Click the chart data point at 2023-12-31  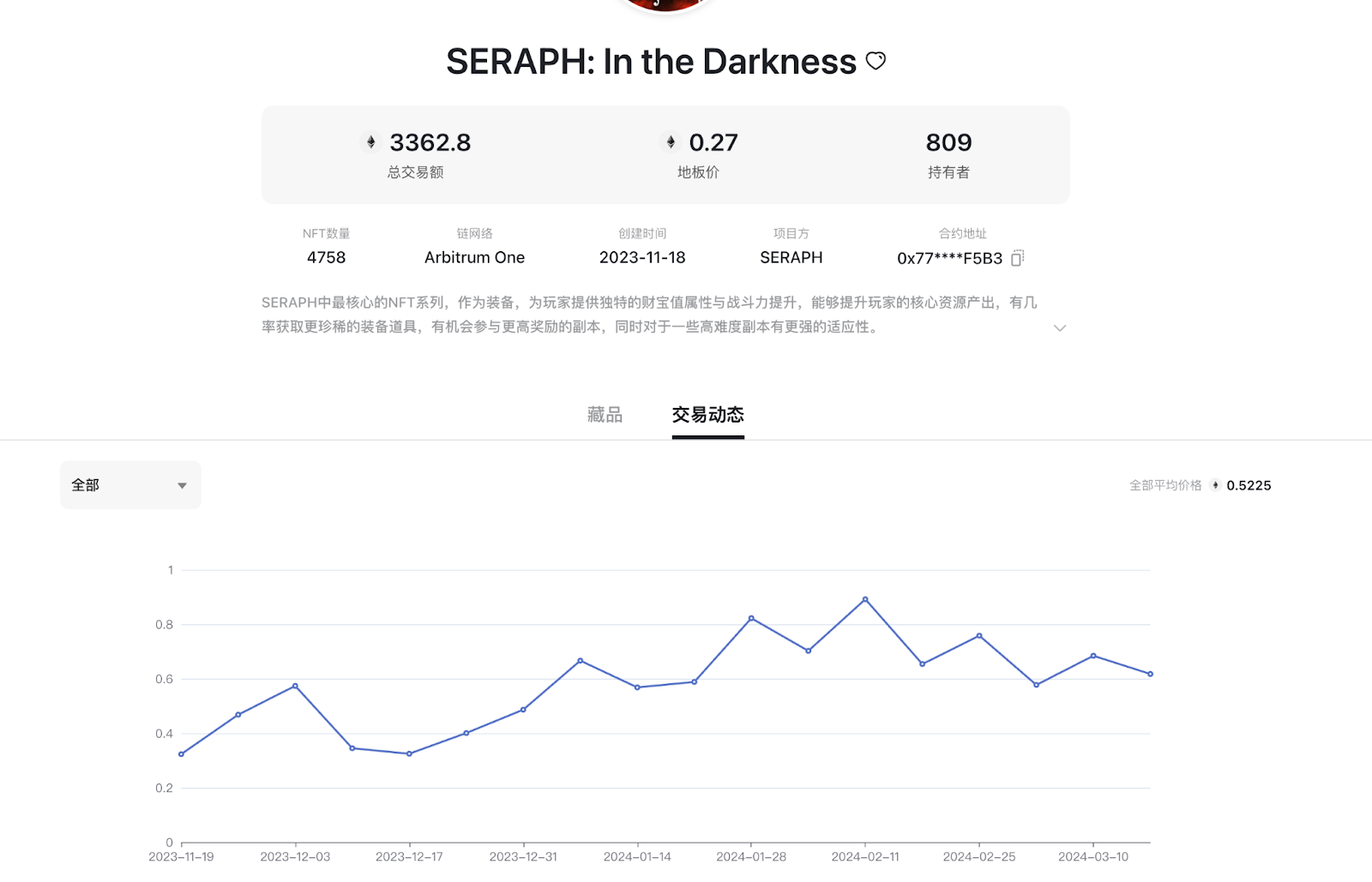(x=523, y=710)
